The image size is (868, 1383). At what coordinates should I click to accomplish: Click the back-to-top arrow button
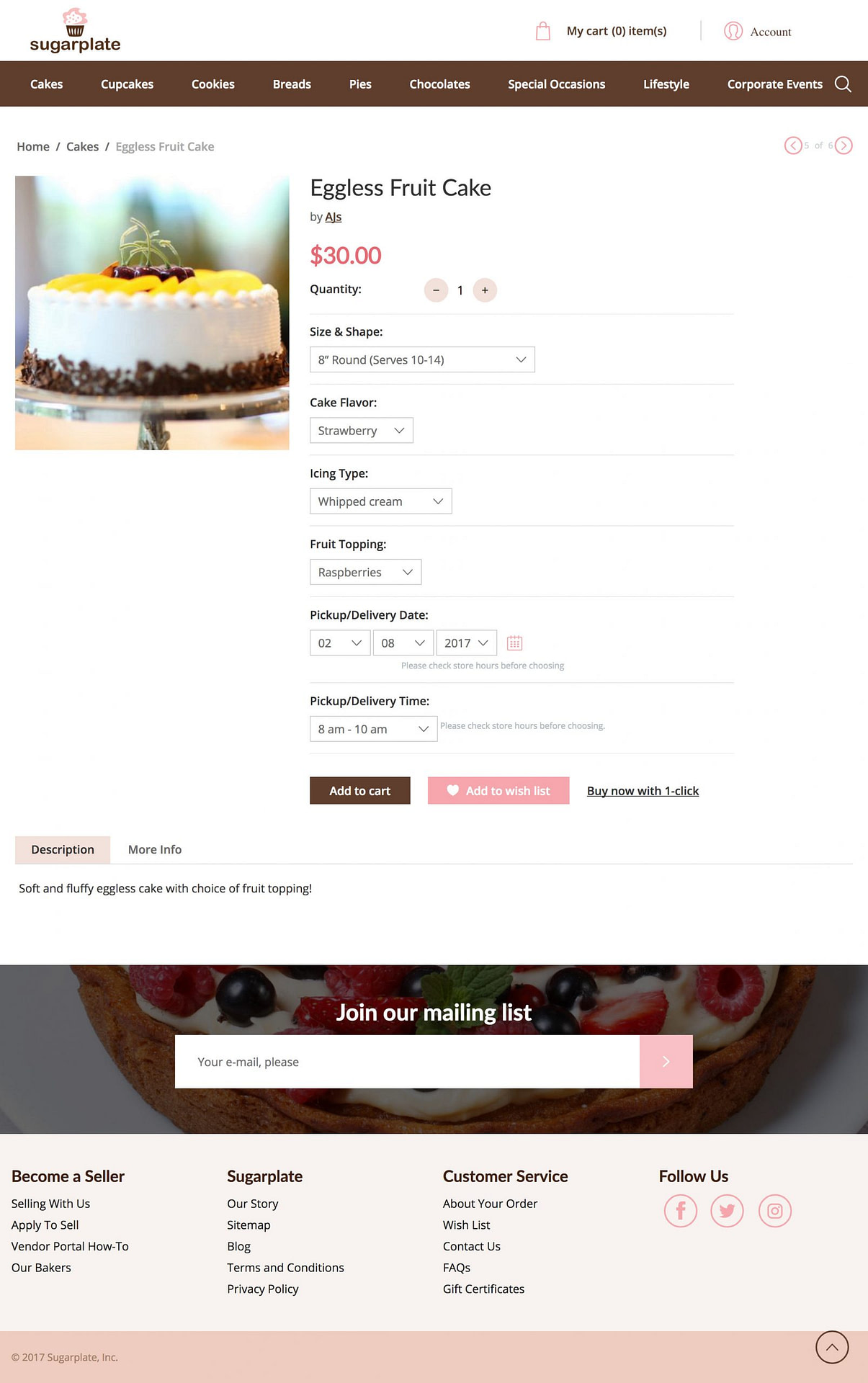click(832, 1347)
